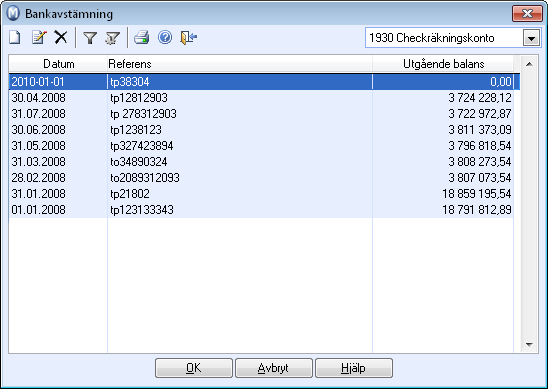Viewport: 548px width, 389px height.
Task: Click balance 3 796 818,54
Action: 480,145
